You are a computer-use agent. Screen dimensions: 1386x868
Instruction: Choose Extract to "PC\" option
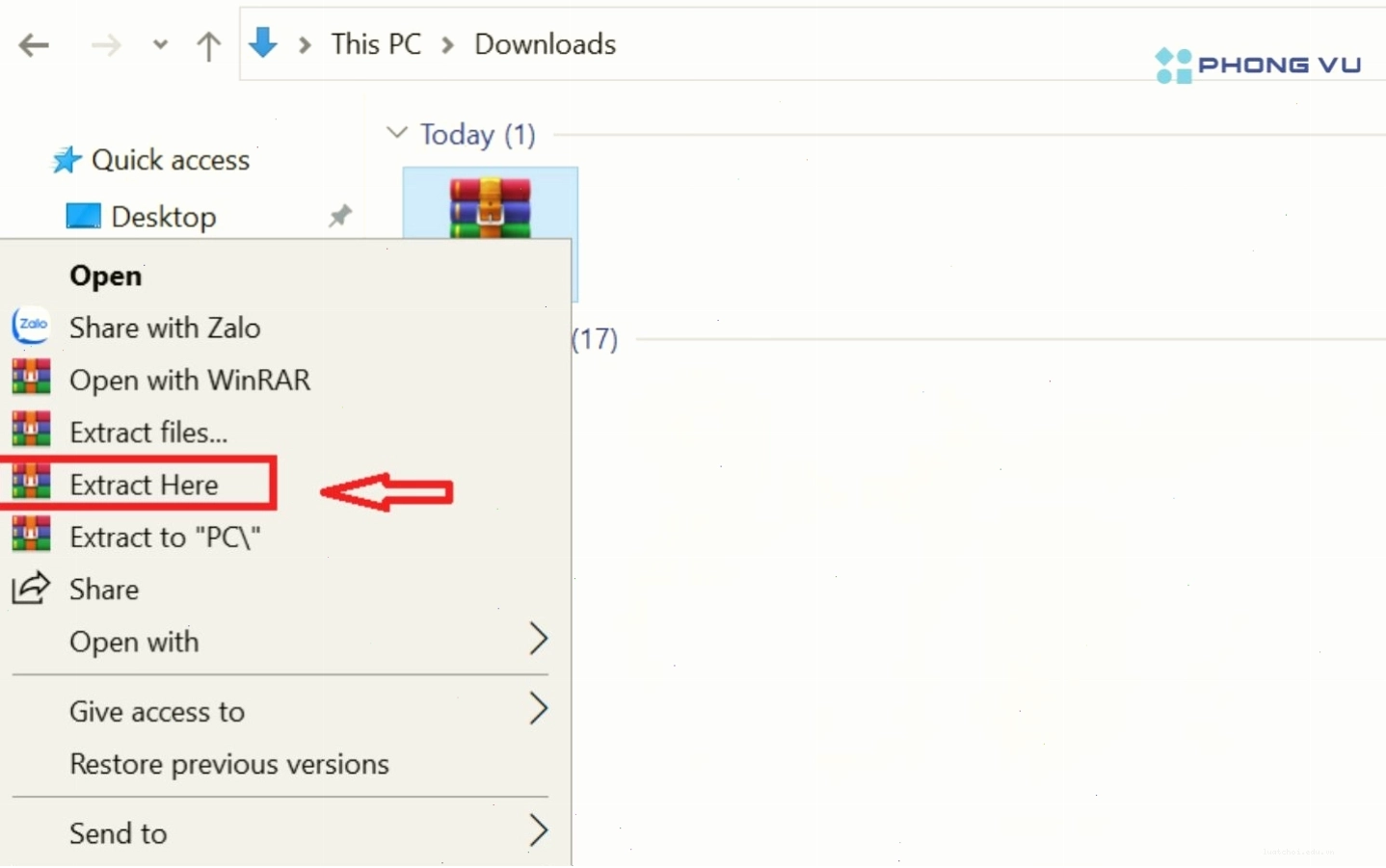click(x=165, y=537)
